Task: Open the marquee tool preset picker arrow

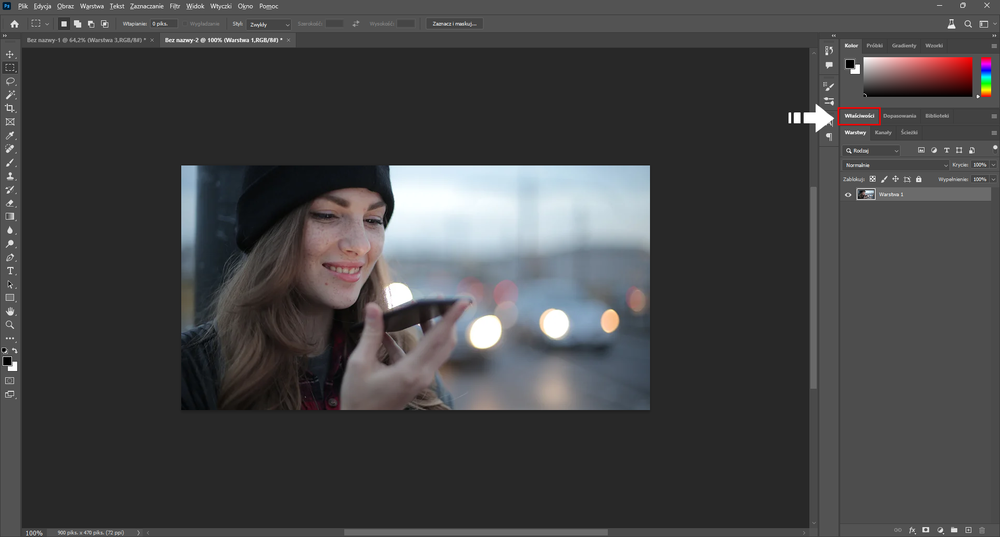Action: (x=47, y=24)
